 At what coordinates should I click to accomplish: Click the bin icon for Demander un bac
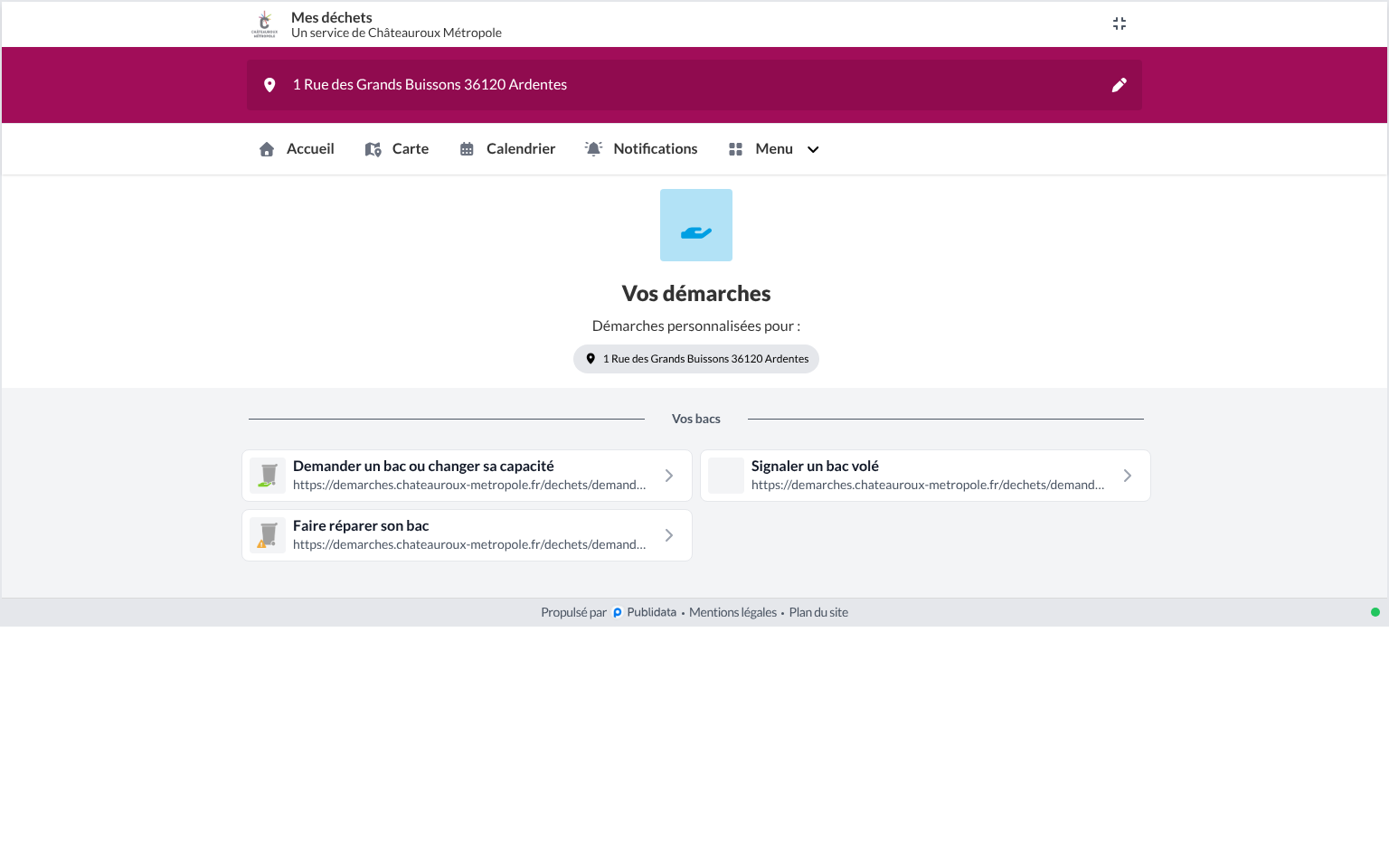point(268,476)
